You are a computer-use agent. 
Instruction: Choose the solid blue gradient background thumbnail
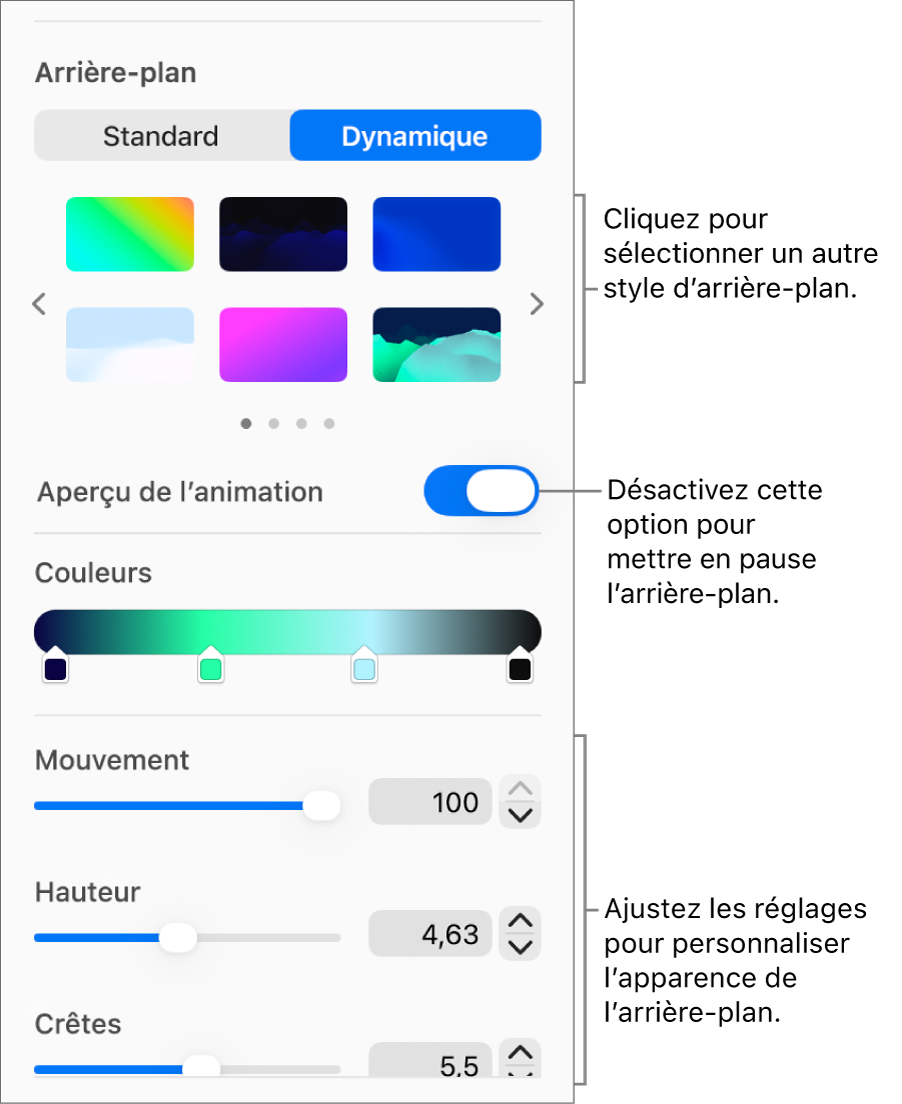pyautogui.click(x=437, y=234)
